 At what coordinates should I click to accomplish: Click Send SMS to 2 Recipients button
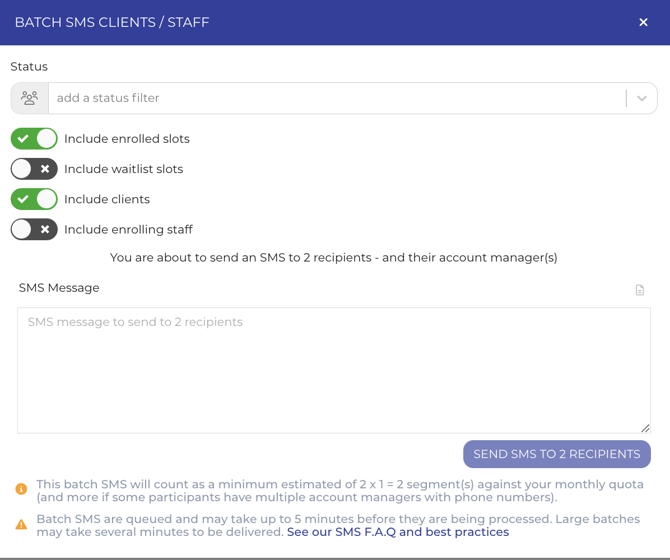(557, 454)
